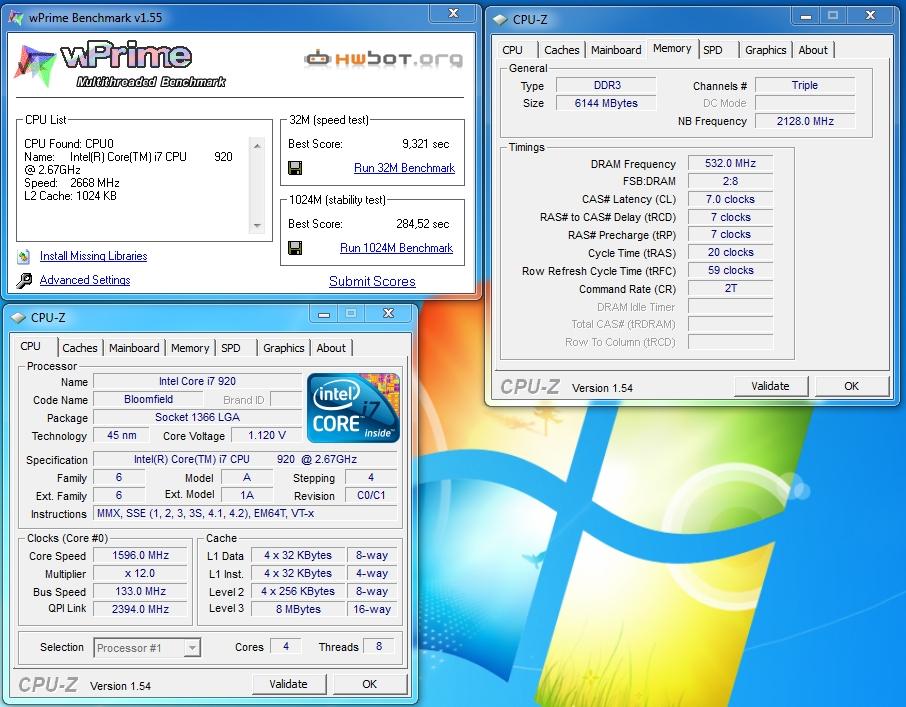The image size is (906, 707).
Task: Click the Intel Core i7 inside badge
Action: (x=353, y=408)
